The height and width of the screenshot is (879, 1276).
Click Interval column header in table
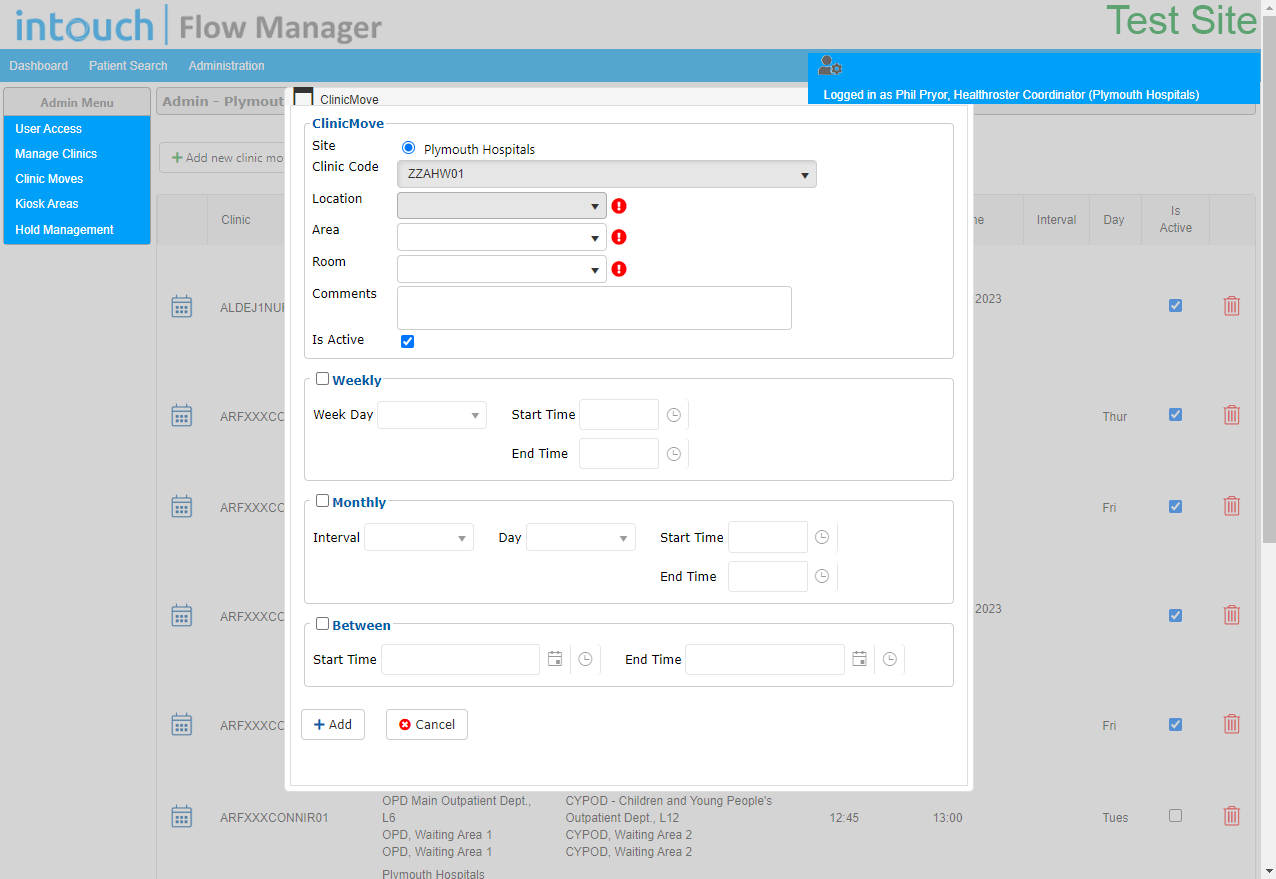(1056, 220)
